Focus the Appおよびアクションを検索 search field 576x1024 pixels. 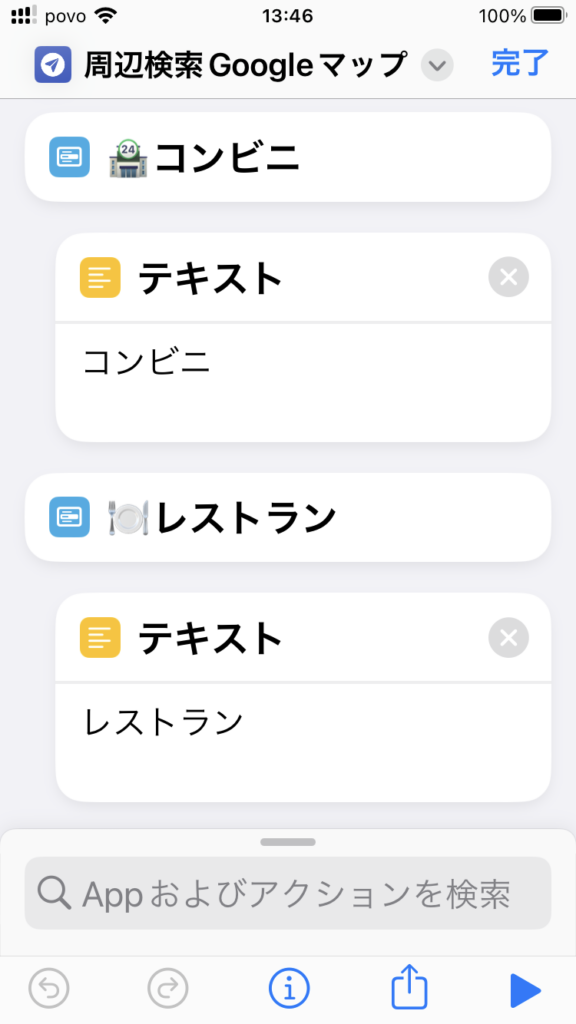(x=288, y=893)
